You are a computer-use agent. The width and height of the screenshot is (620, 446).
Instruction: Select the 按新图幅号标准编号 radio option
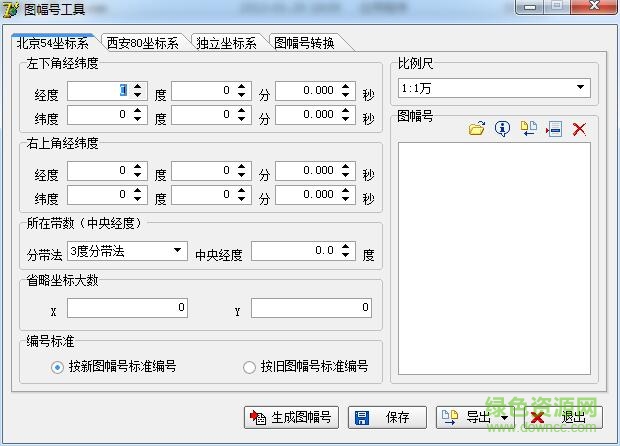pyautogui.click(x=57, y=367)
